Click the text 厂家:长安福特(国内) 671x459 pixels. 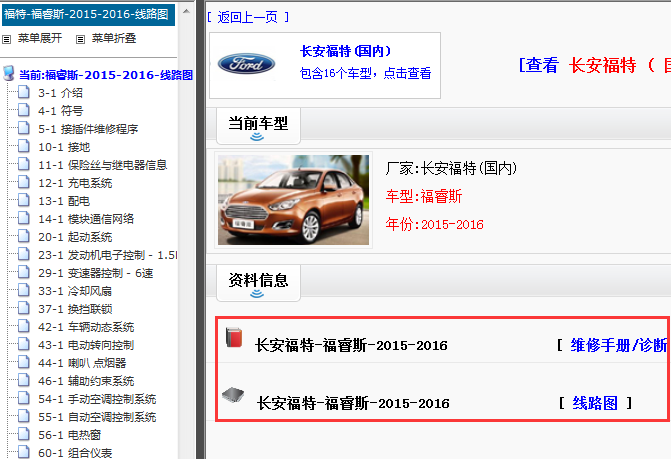click(451, 168)
